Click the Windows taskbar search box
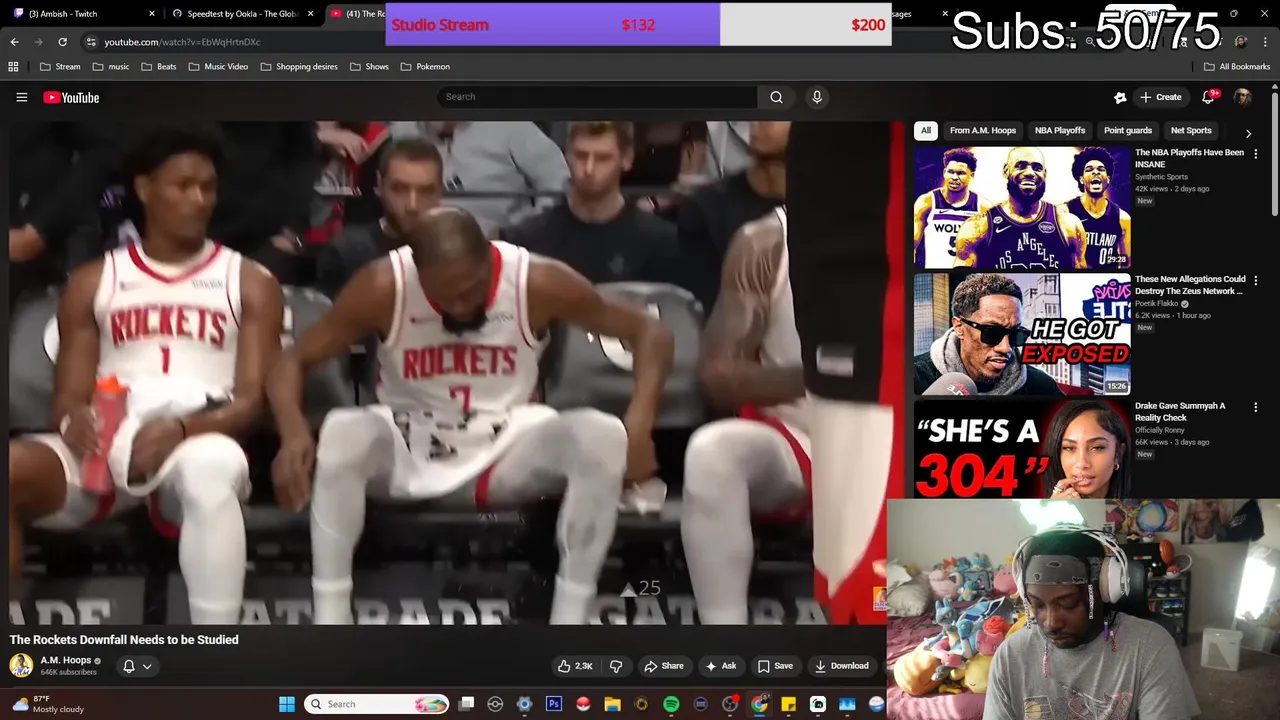This screenshot has height=720, width=1280. pyautogui.click(x=377, y=704)
